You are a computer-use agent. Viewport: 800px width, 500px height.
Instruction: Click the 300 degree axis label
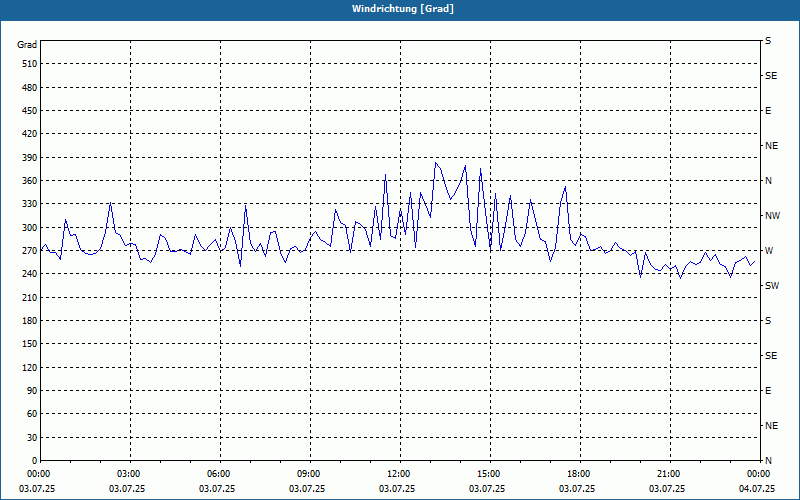(30, 228)
